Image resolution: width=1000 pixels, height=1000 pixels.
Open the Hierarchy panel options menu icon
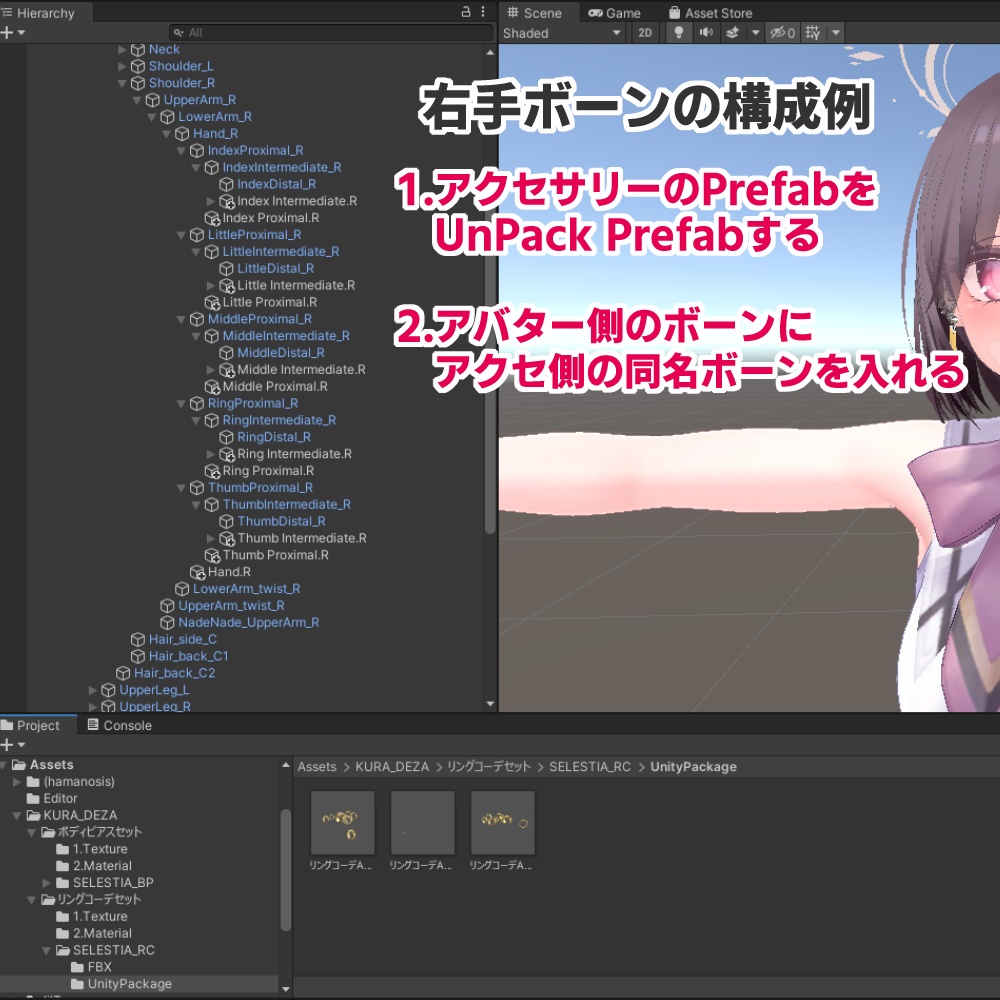(x=483, y=12)
